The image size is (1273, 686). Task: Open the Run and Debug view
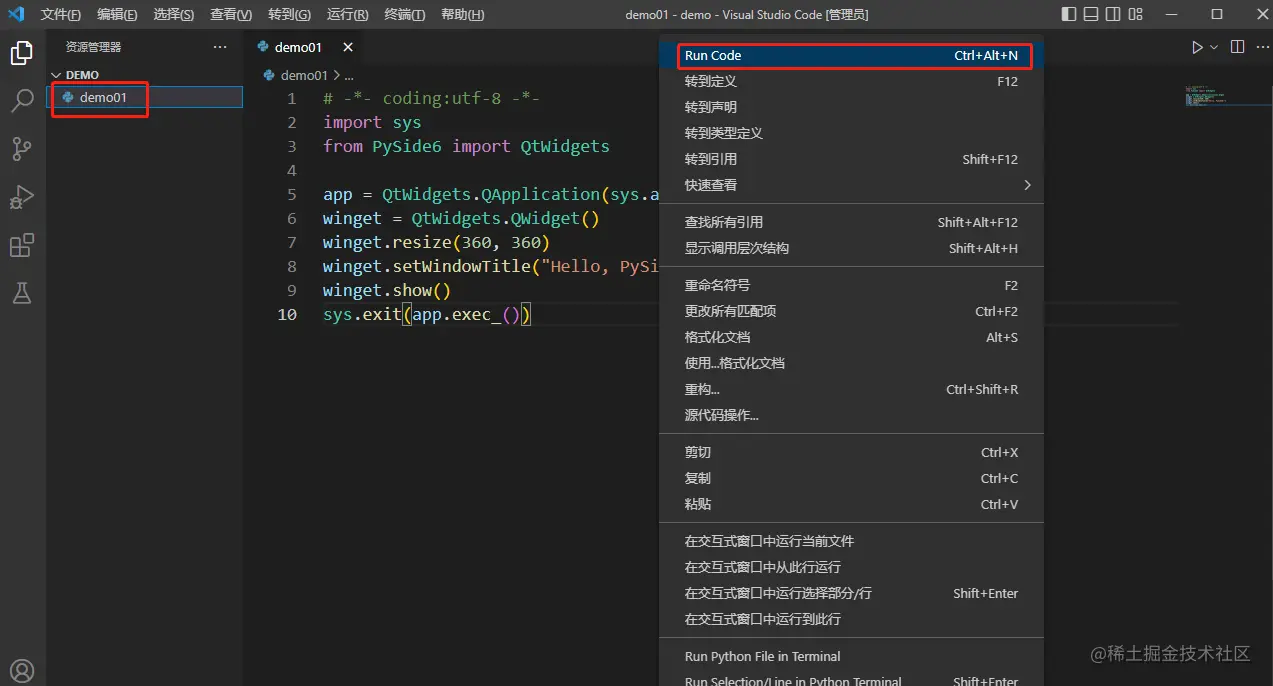[22, 197]
